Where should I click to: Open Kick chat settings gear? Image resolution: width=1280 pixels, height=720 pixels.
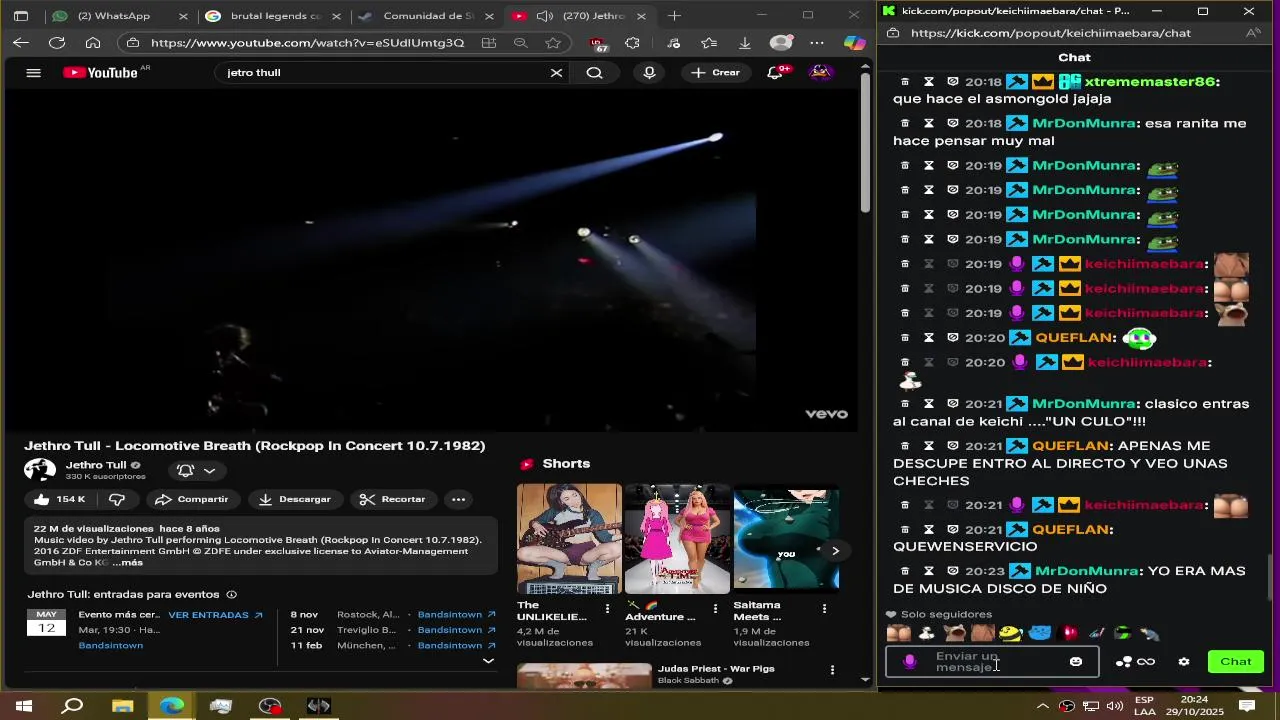click(1184, 662)
